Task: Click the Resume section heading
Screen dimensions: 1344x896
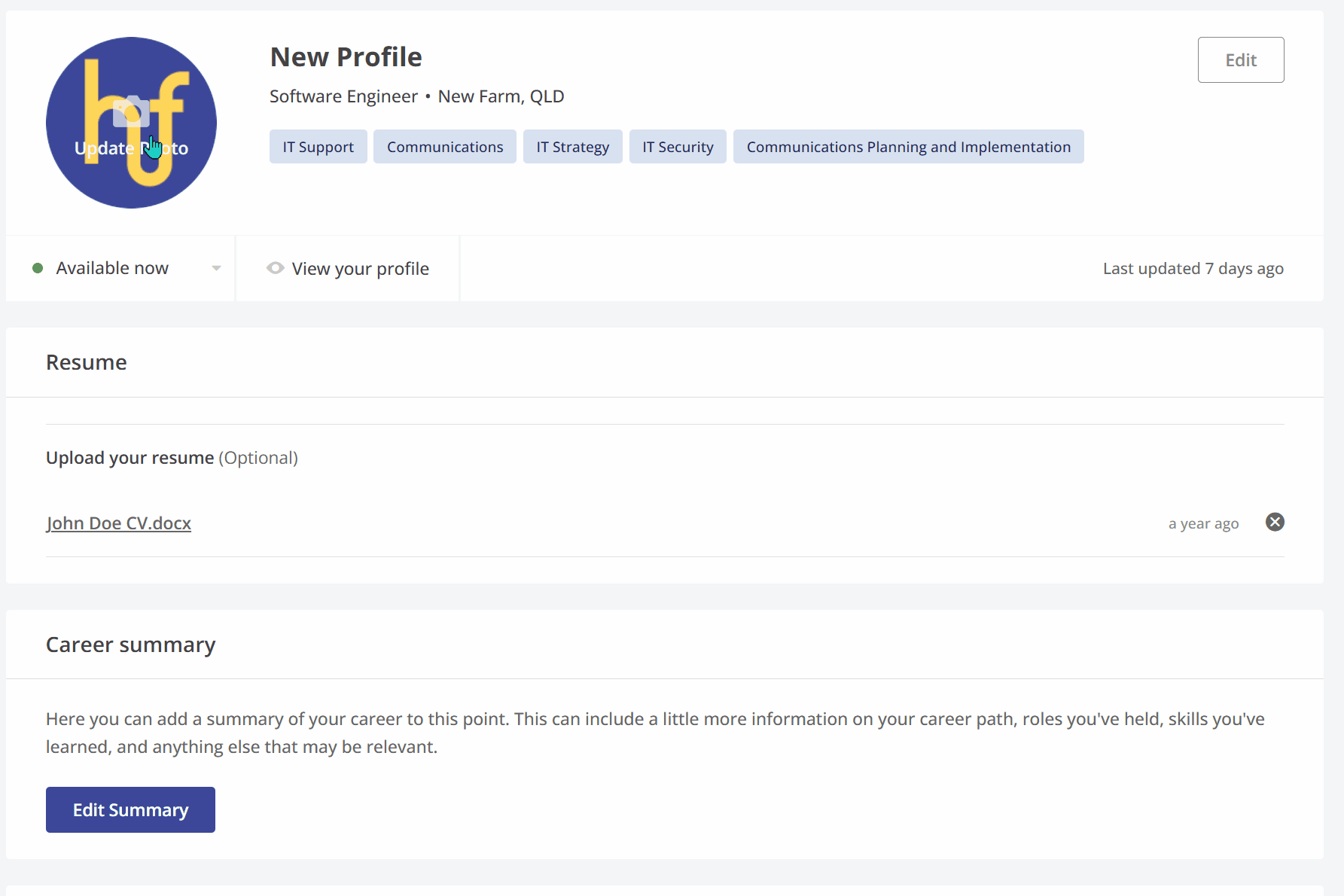Action: pyautogui.click(x=87, y=362)
